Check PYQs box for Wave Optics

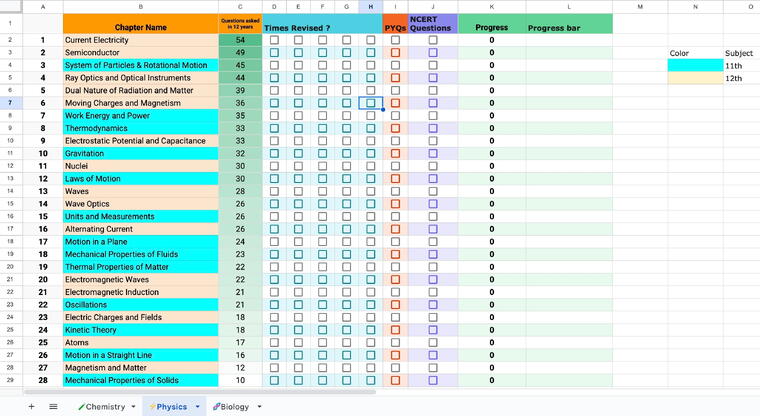click(395, 204)
